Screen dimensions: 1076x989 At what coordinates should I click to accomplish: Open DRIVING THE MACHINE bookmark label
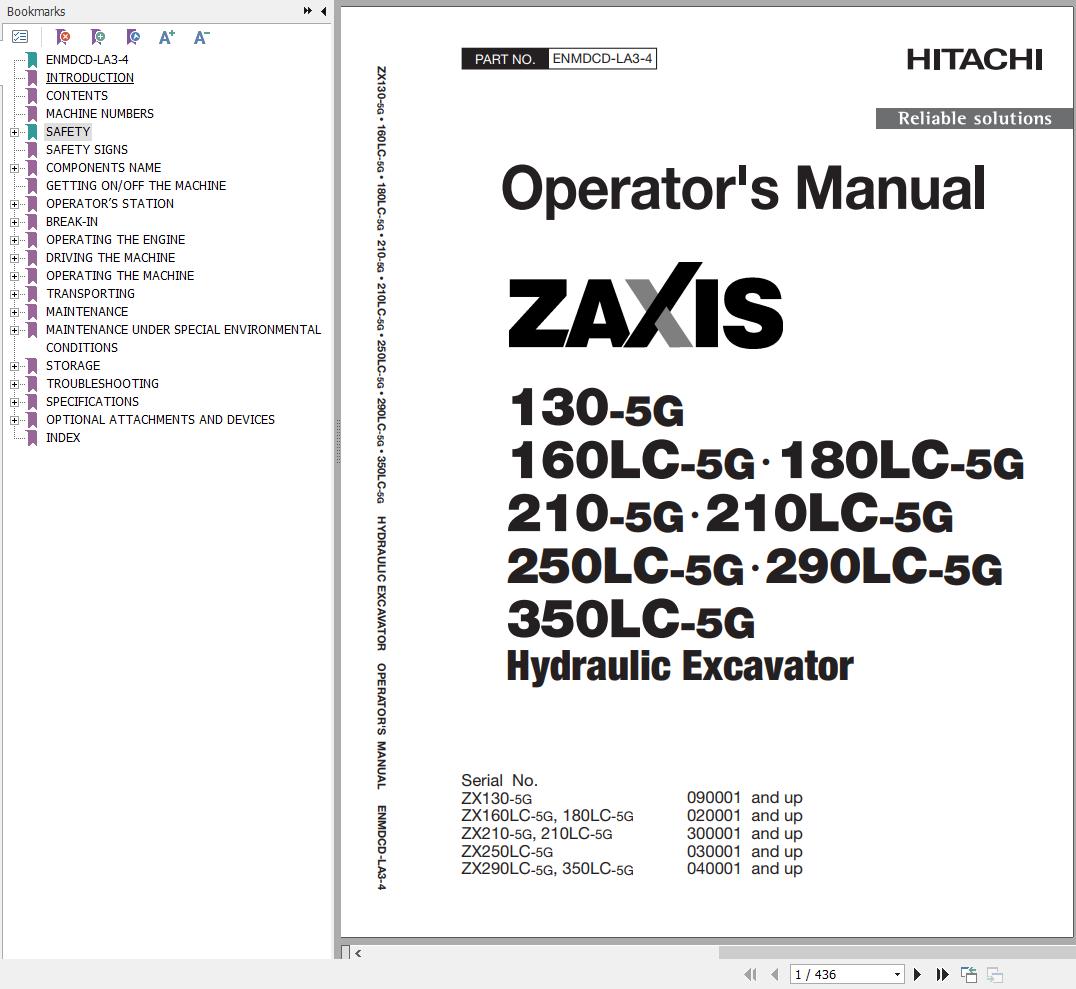110,257
